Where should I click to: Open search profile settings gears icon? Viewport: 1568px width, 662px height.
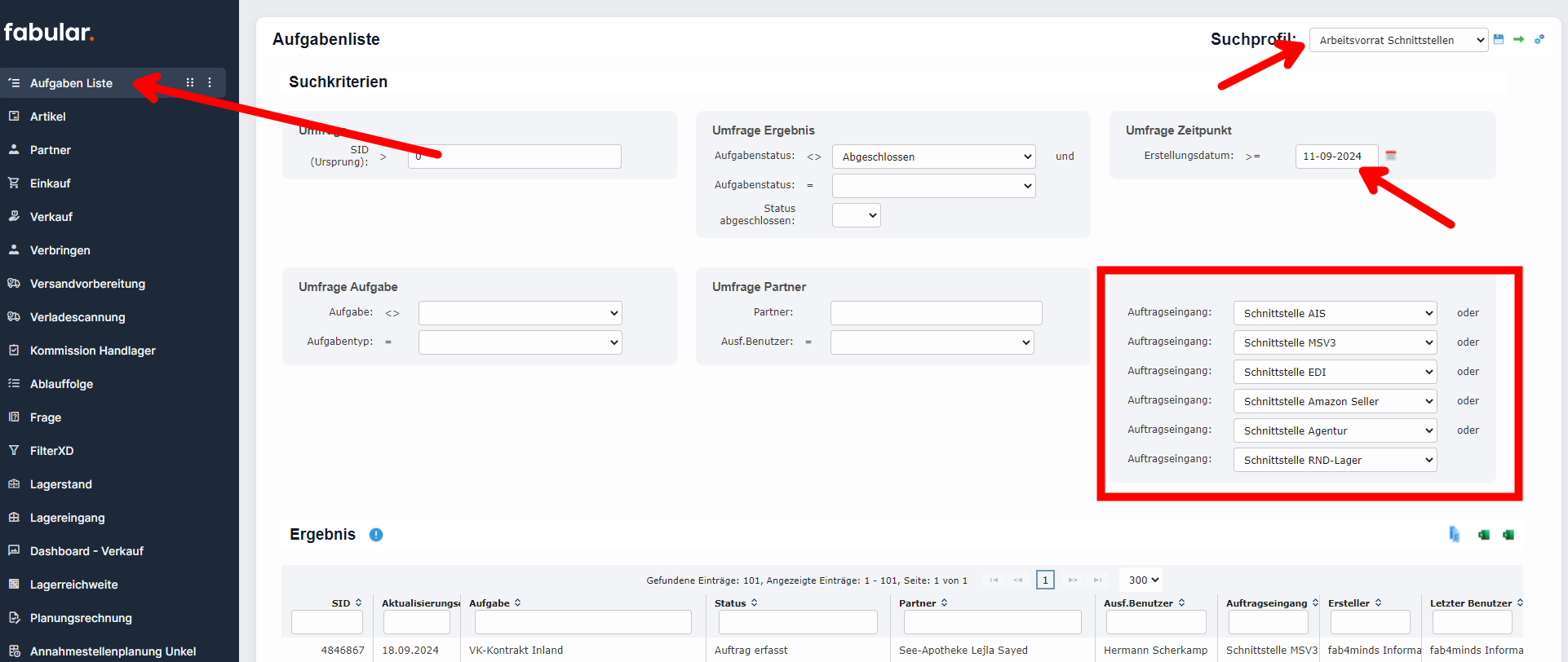coord(1539,39)
